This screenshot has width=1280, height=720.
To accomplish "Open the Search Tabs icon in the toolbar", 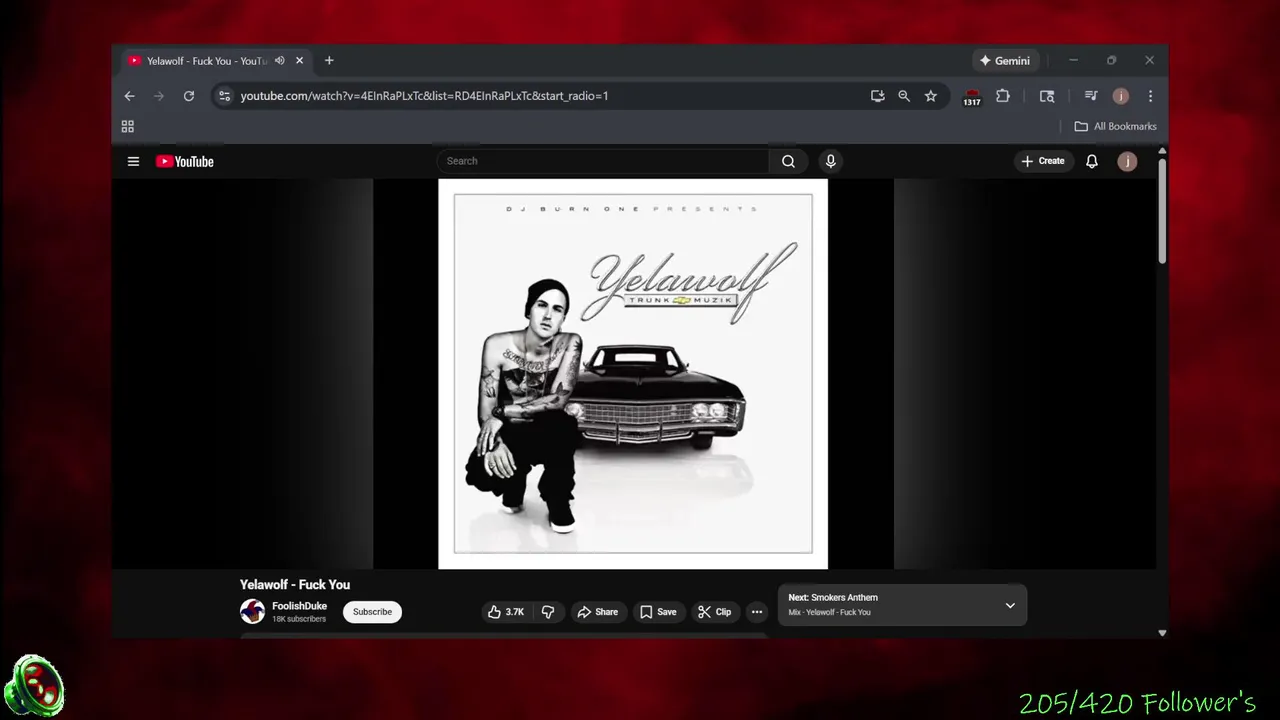I will 1047,96.
